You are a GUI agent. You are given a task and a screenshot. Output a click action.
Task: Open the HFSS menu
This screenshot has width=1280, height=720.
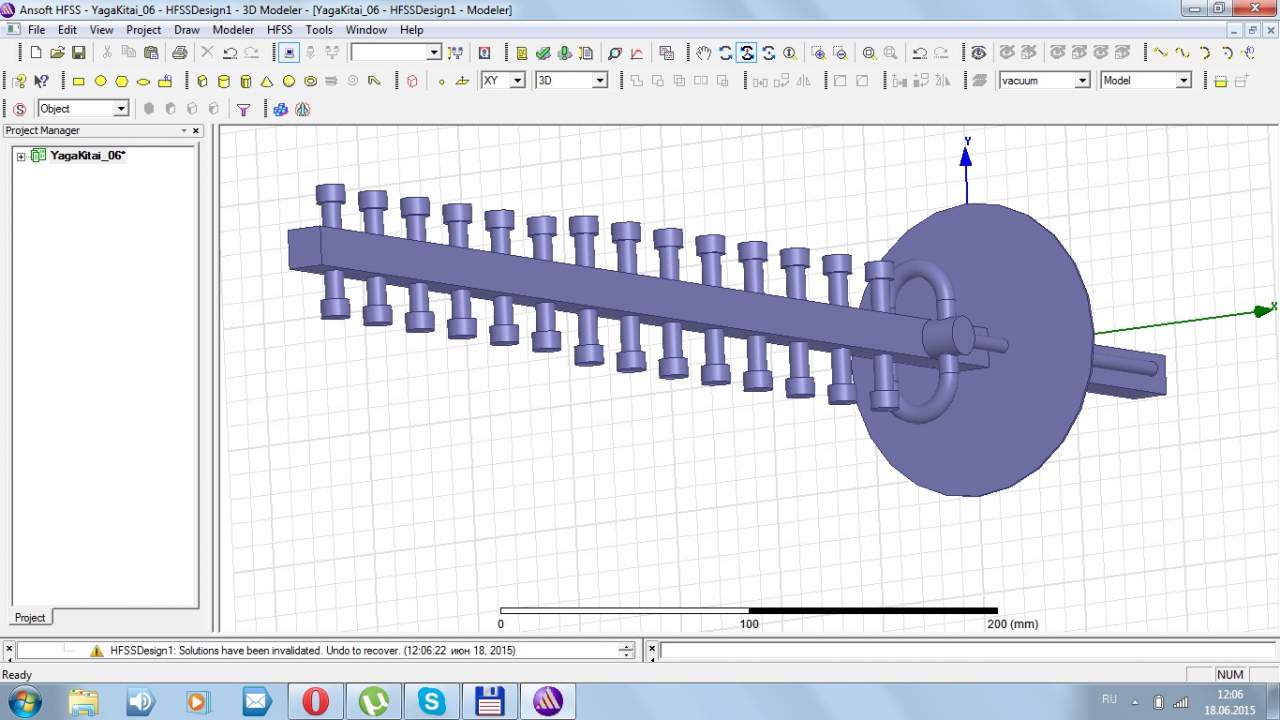[x=279, y=30]
